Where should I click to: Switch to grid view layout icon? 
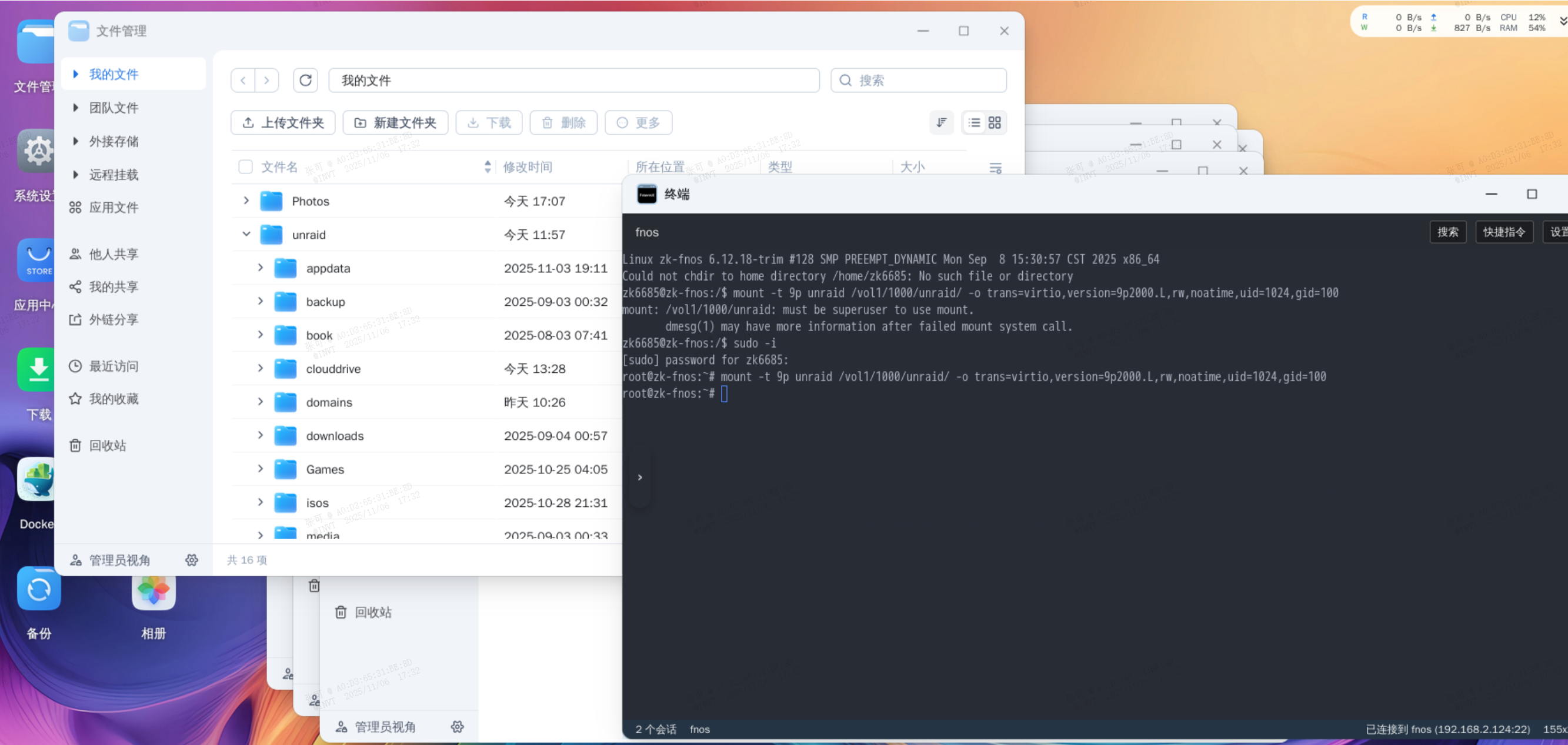pyautogui.click(x=995, y=123)
